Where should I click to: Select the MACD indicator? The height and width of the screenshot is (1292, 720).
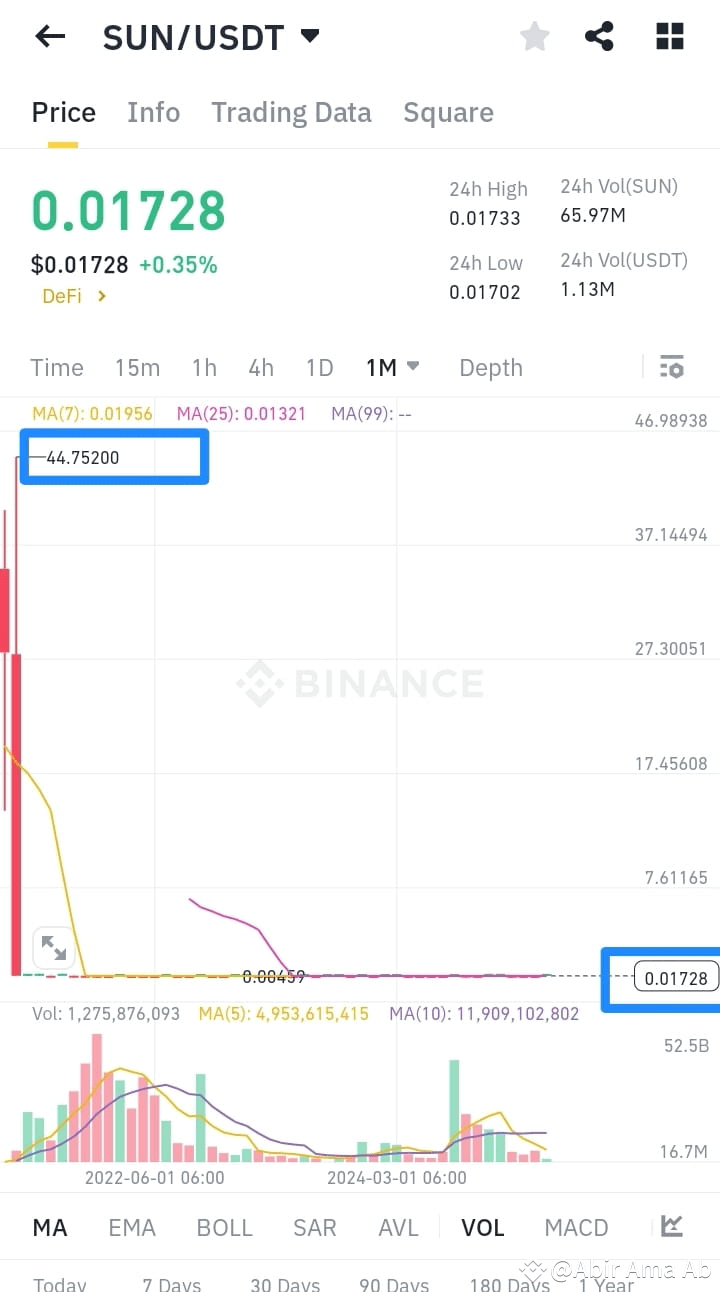tap(576, 1227)
